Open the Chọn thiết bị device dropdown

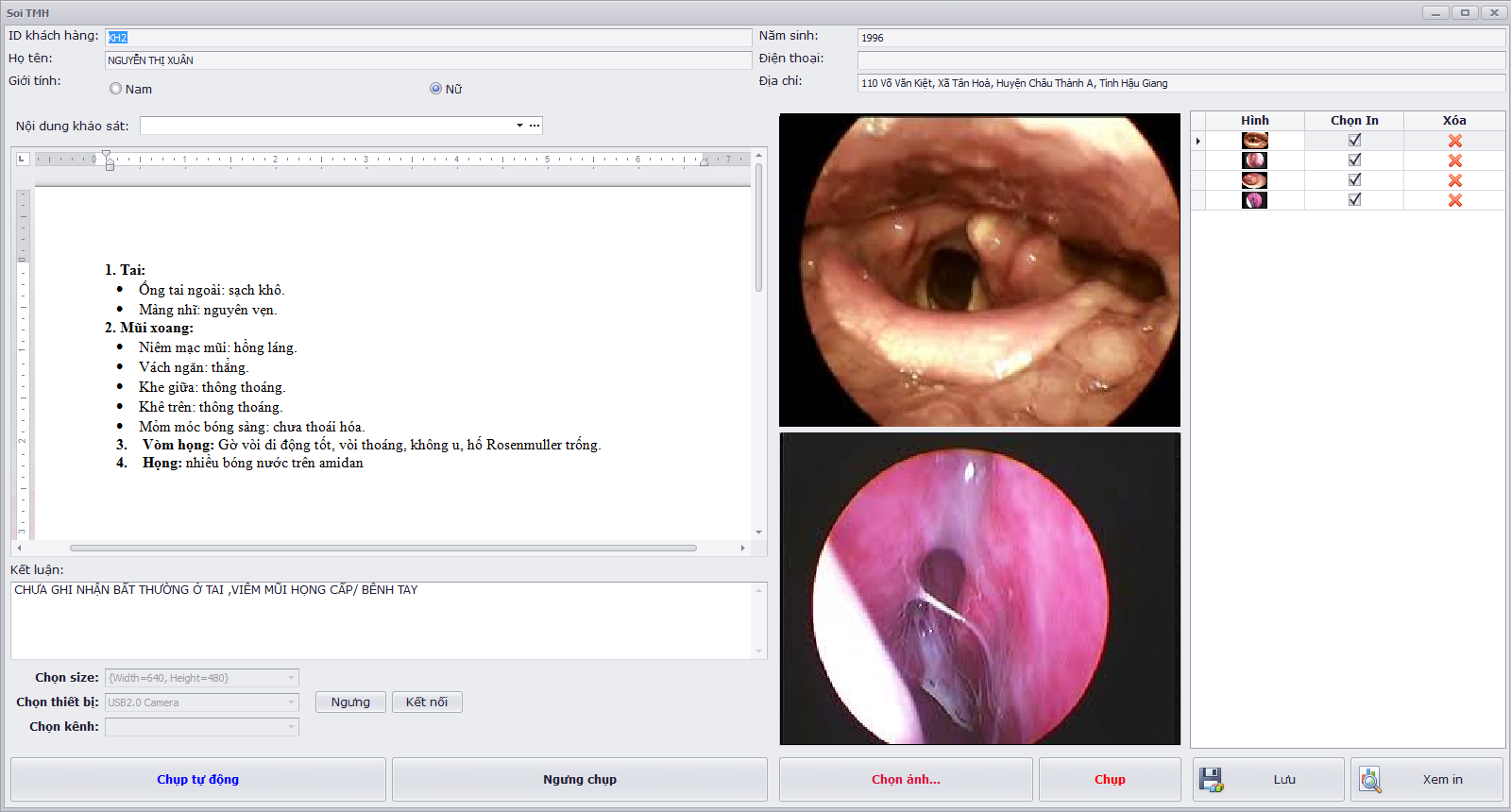291,702
